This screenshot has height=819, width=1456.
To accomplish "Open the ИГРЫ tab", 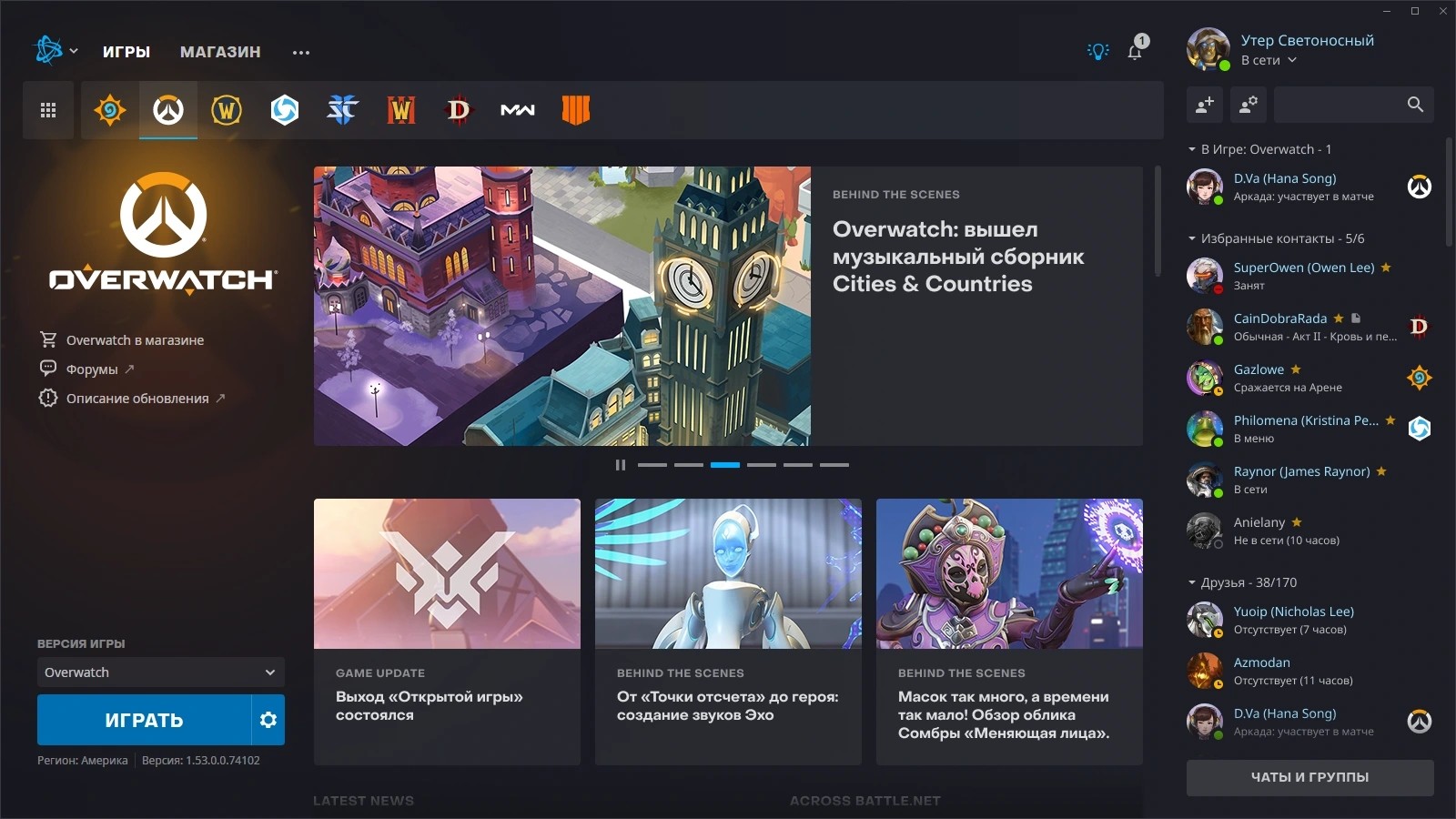I will pyautogui.click(x=126, y=52).
